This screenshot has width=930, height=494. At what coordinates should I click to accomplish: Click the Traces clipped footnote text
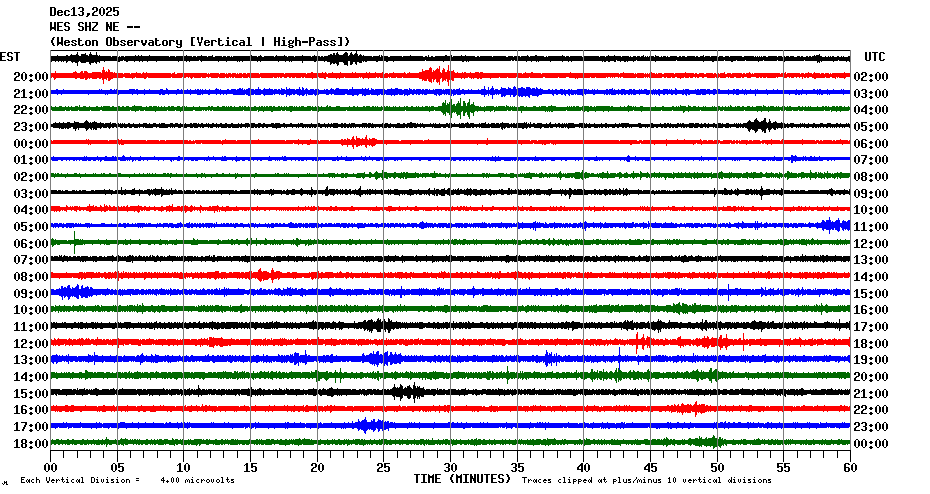point(647,481)
